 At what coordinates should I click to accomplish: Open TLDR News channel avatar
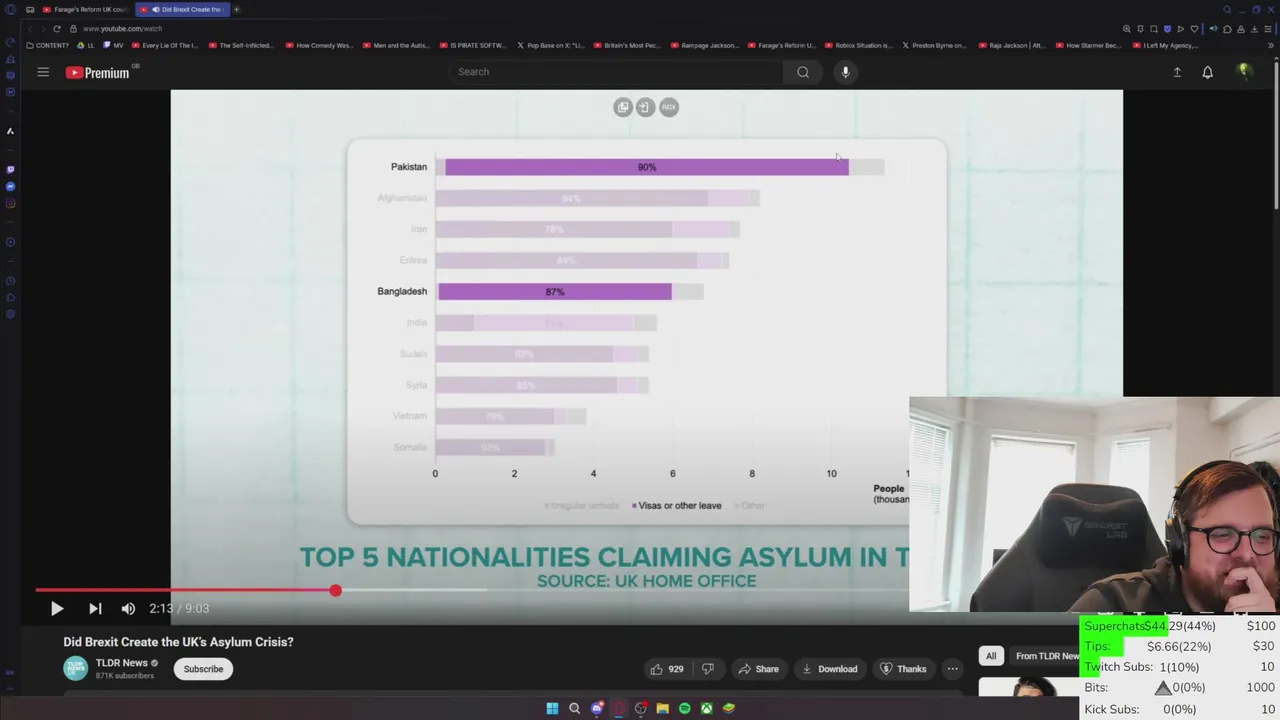point(75,668)
